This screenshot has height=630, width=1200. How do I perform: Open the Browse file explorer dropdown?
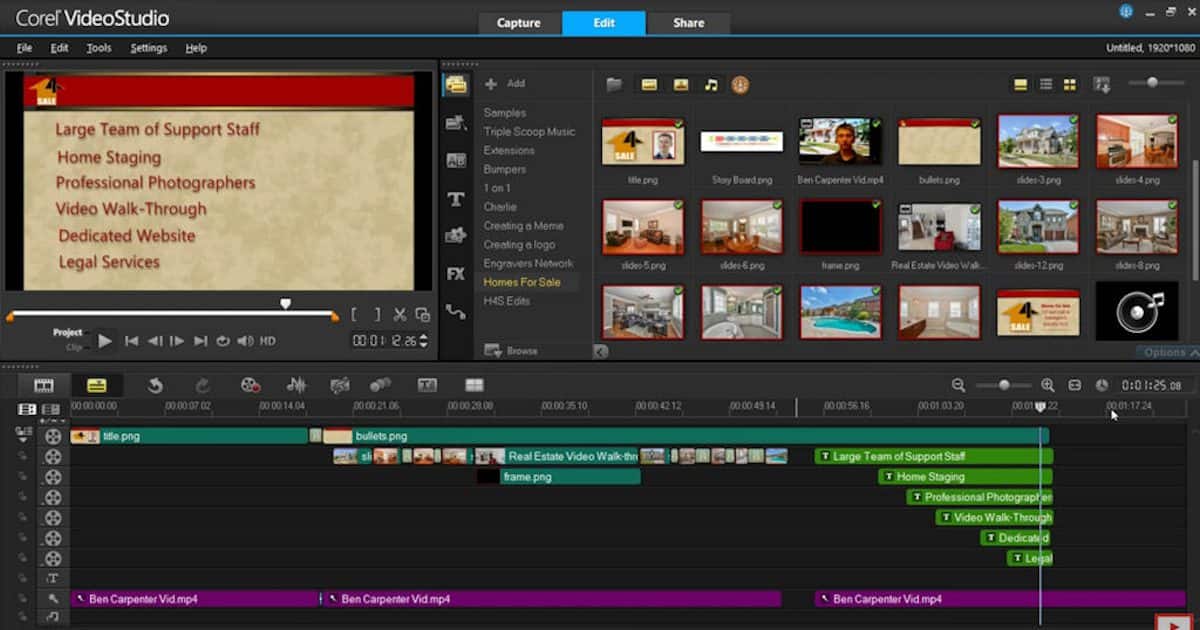(x=511, y=351)
